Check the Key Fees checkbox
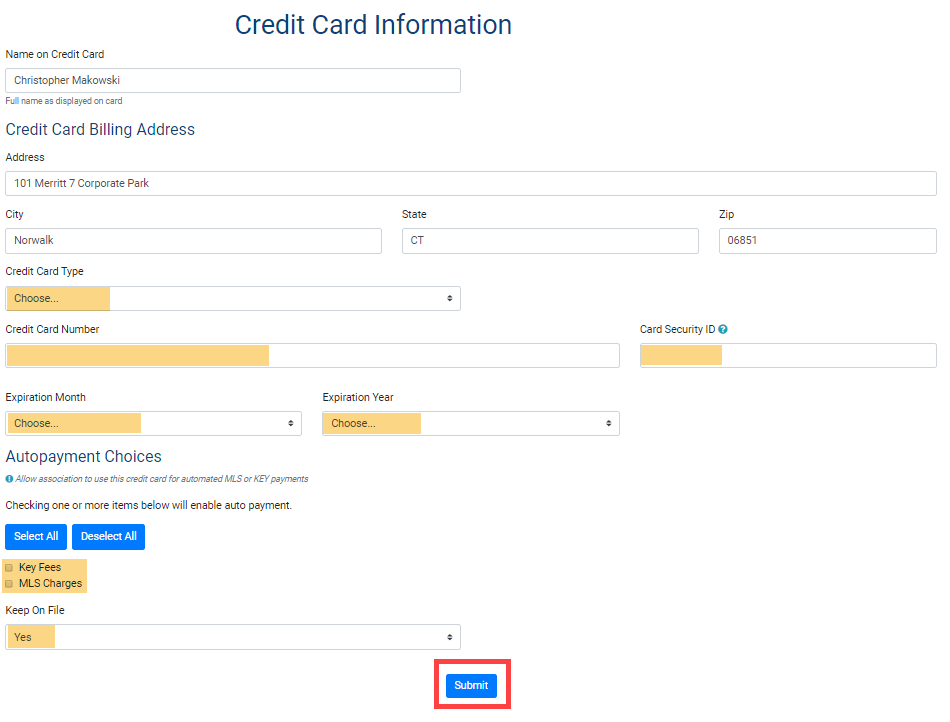Image resolution: width=950 pixels, height=722 pixels. pos(10,568)
